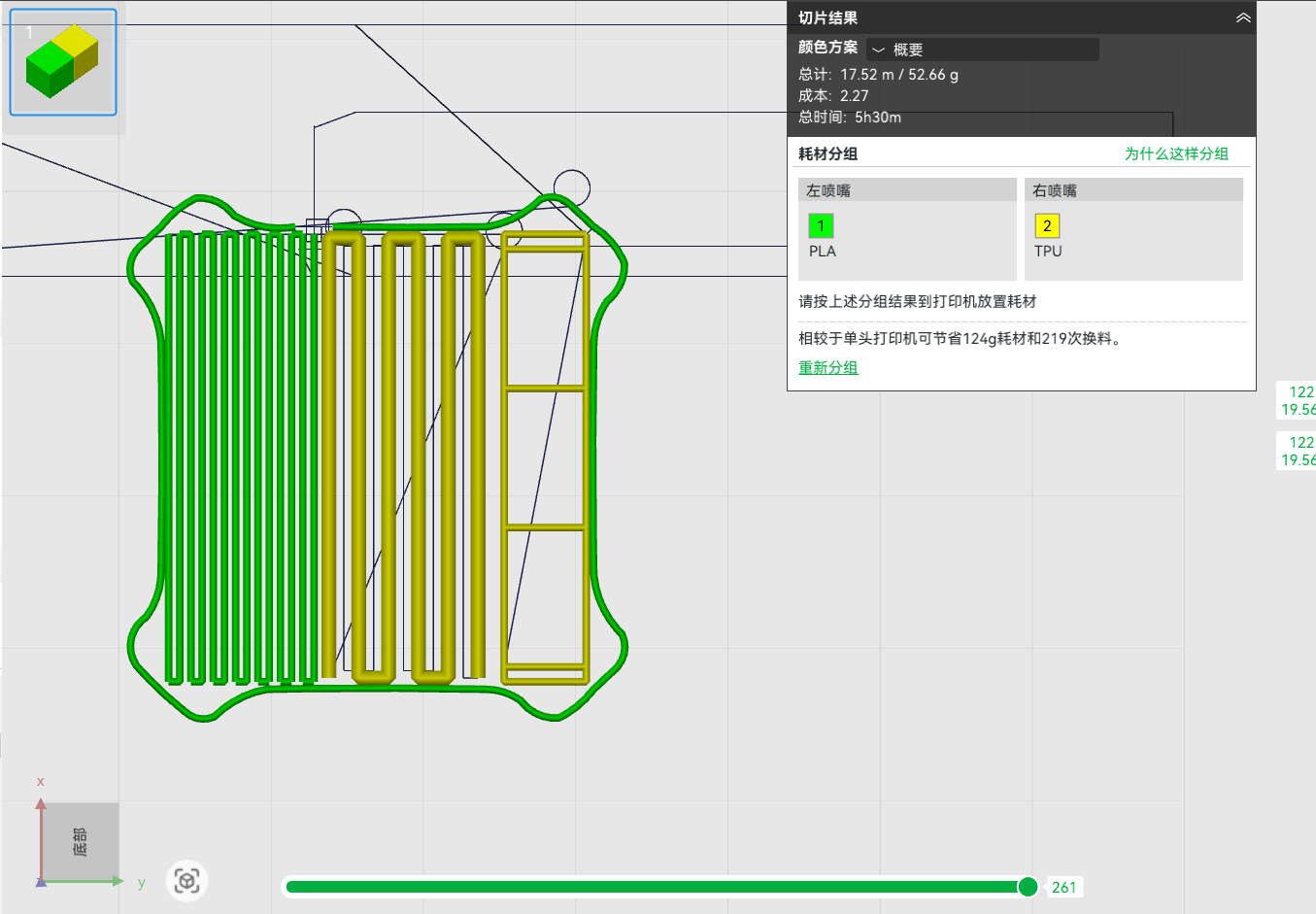Click the 重新分组 link
The height and width of the screenshot is (914, 1316).
tap(827, 368)
